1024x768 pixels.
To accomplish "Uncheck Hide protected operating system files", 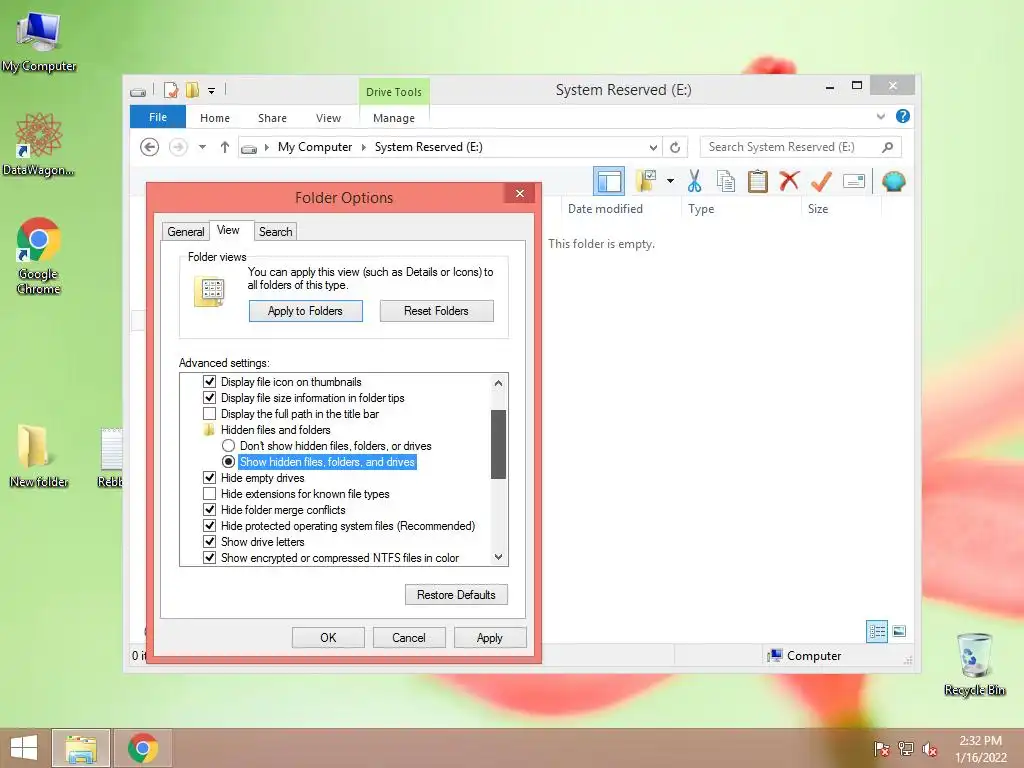I will point(210,525).
